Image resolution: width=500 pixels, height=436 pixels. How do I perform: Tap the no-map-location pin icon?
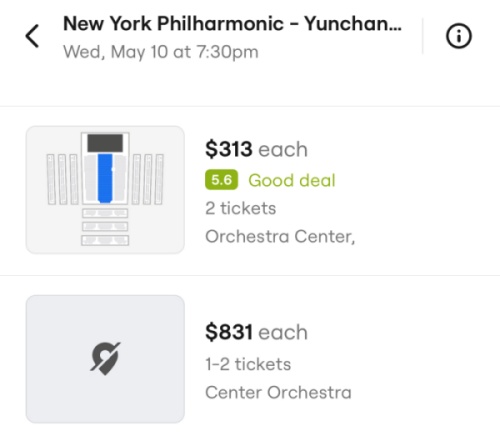click(105, 359)
